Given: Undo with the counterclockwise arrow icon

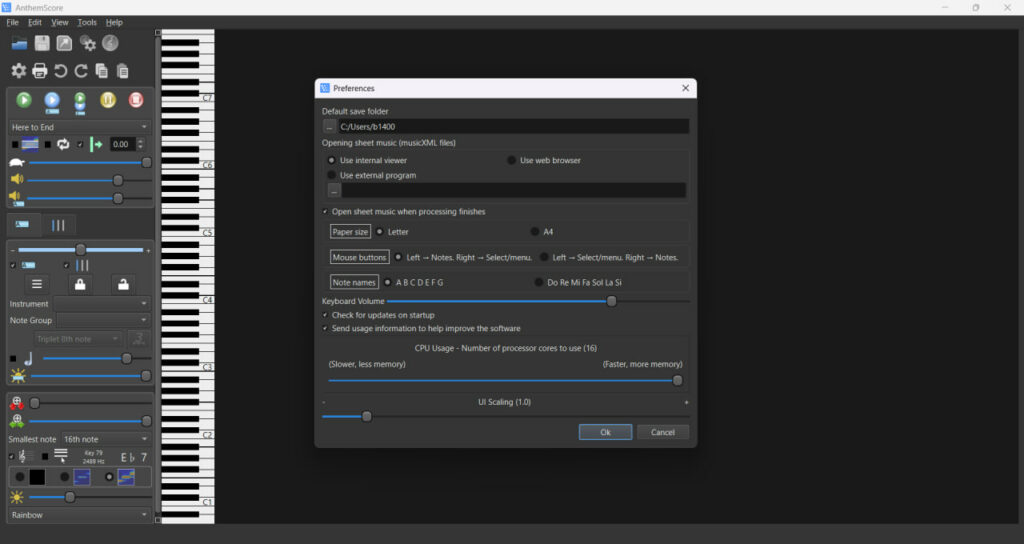Looking at the screenshot, I should pyautogui.click(x=61, y=71).
